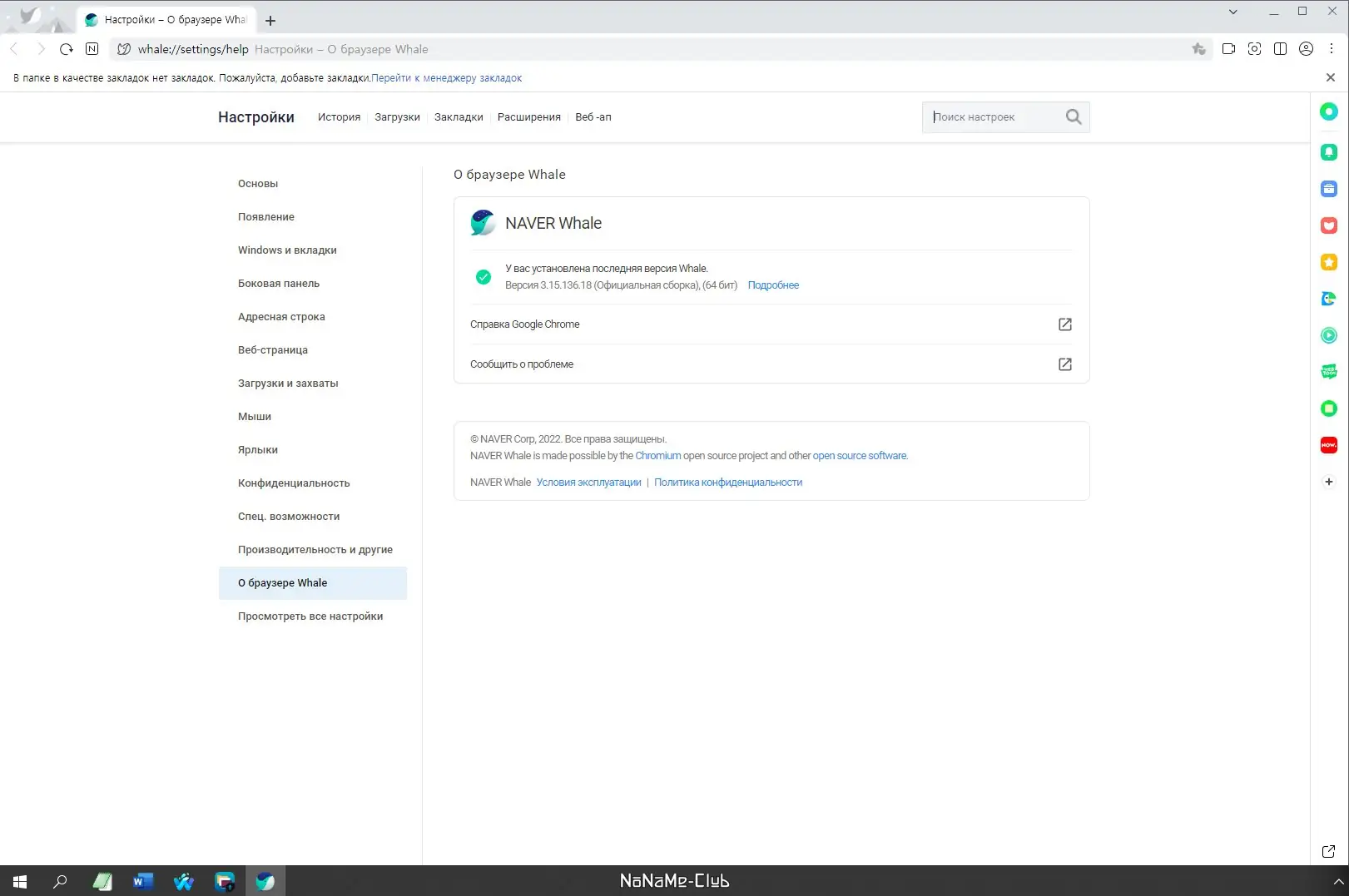Open the Windows Start menu
The width and height of the screenshot is (1349, 896).
(20, 881)
